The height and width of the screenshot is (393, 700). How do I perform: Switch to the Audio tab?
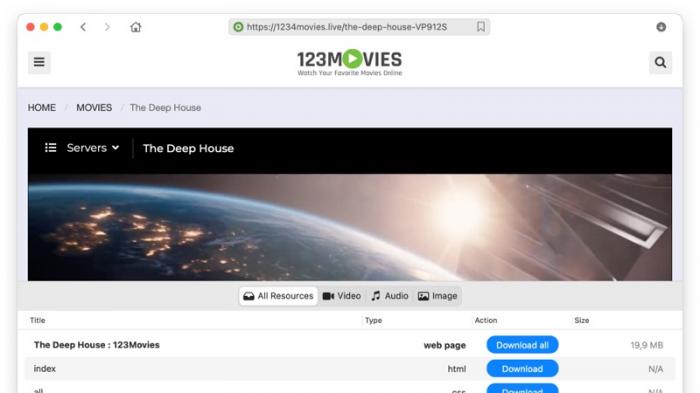tap(390, 296)
